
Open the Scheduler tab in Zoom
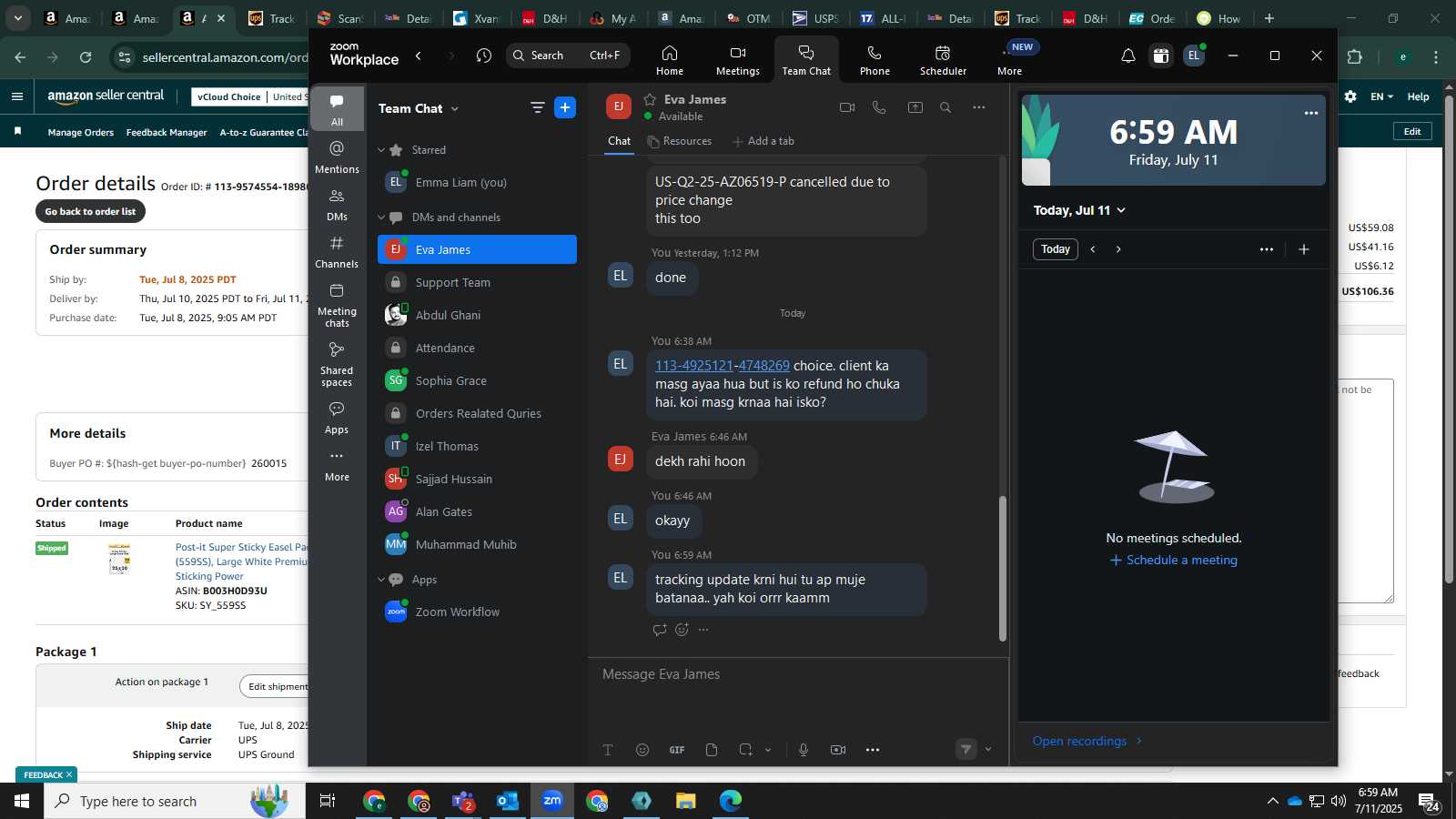click(943, 60)
